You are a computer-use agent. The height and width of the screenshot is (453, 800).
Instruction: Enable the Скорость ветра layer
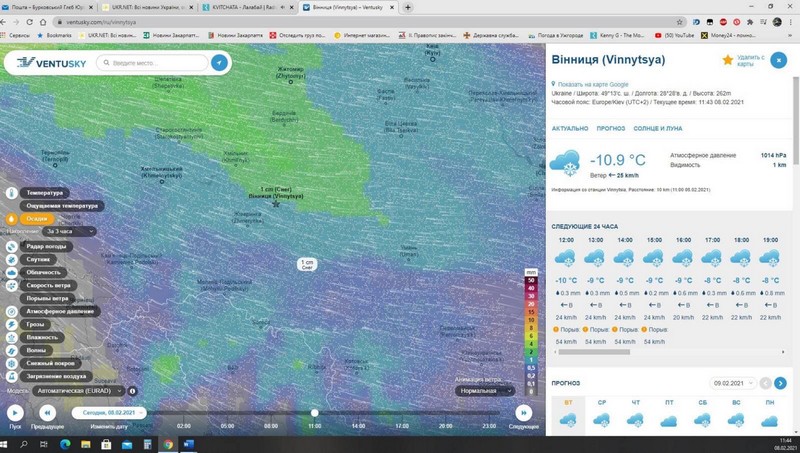pyautogui.click(x=48, y=286)
